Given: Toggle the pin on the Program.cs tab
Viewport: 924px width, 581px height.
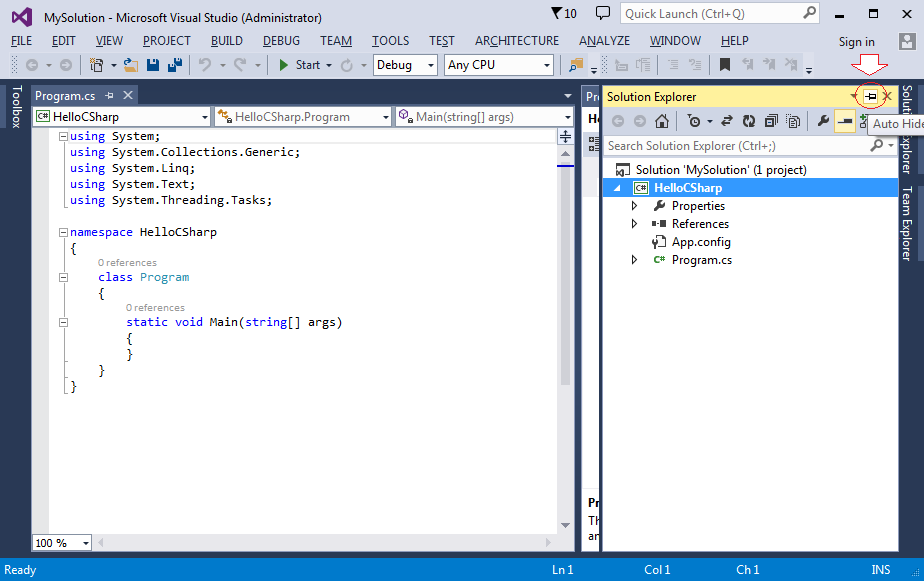Looking at the screenshot, I should [x=109, y=95].
